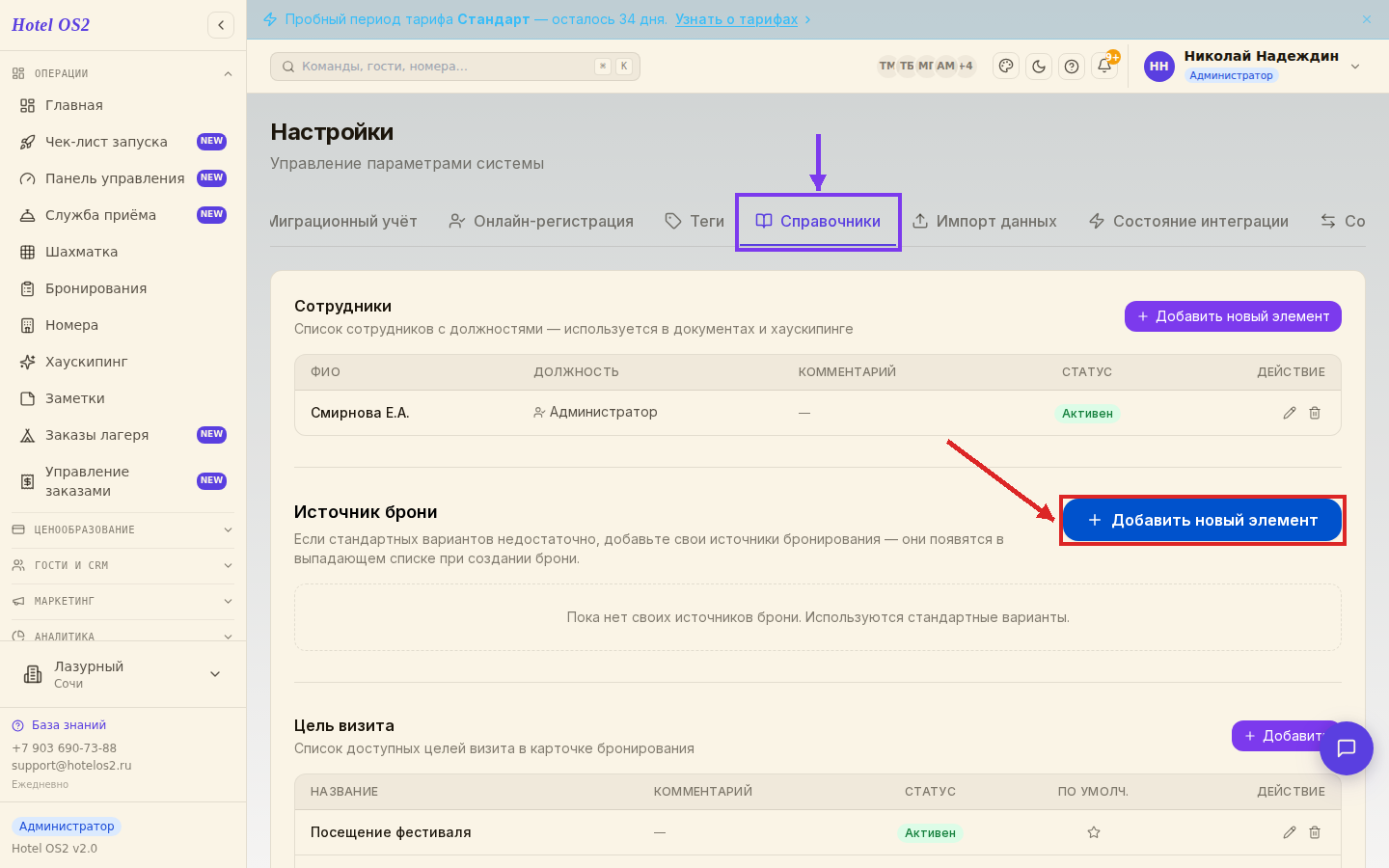Expand Аналитика section

point(123,636)
